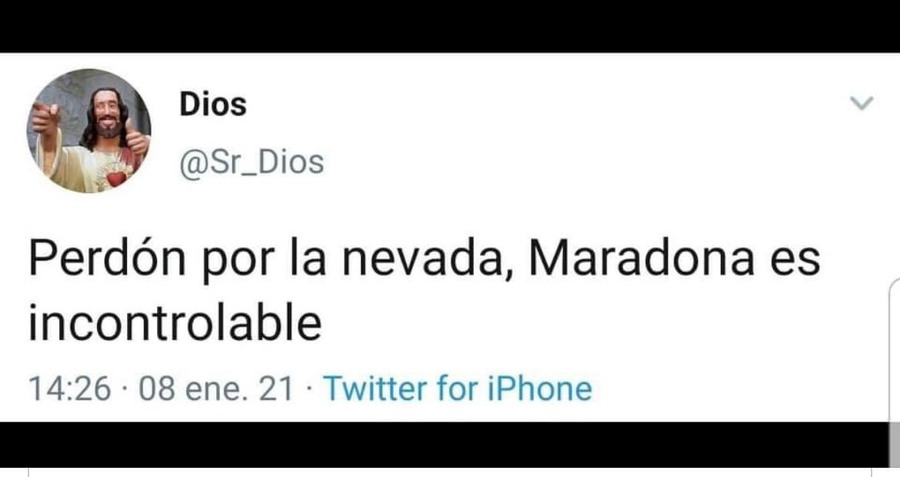
Task: Open the @Sr_Dios handle profile
Action: click(x=252, y=162)
